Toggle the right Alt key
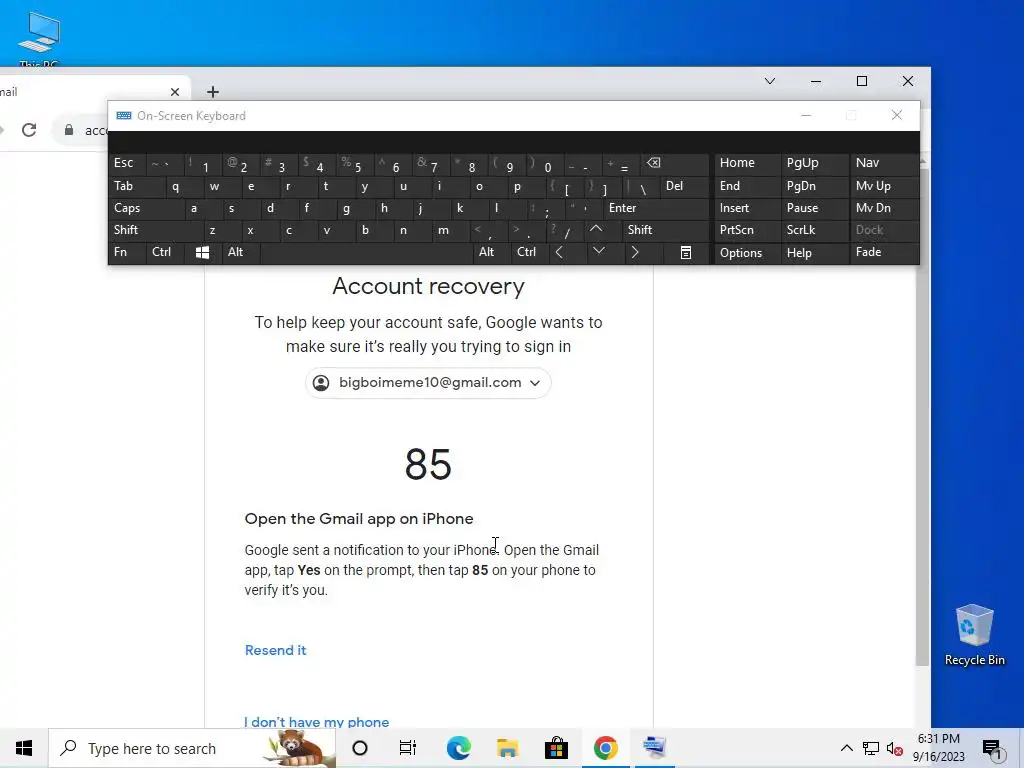1024x768 pixels. point(491,252)
